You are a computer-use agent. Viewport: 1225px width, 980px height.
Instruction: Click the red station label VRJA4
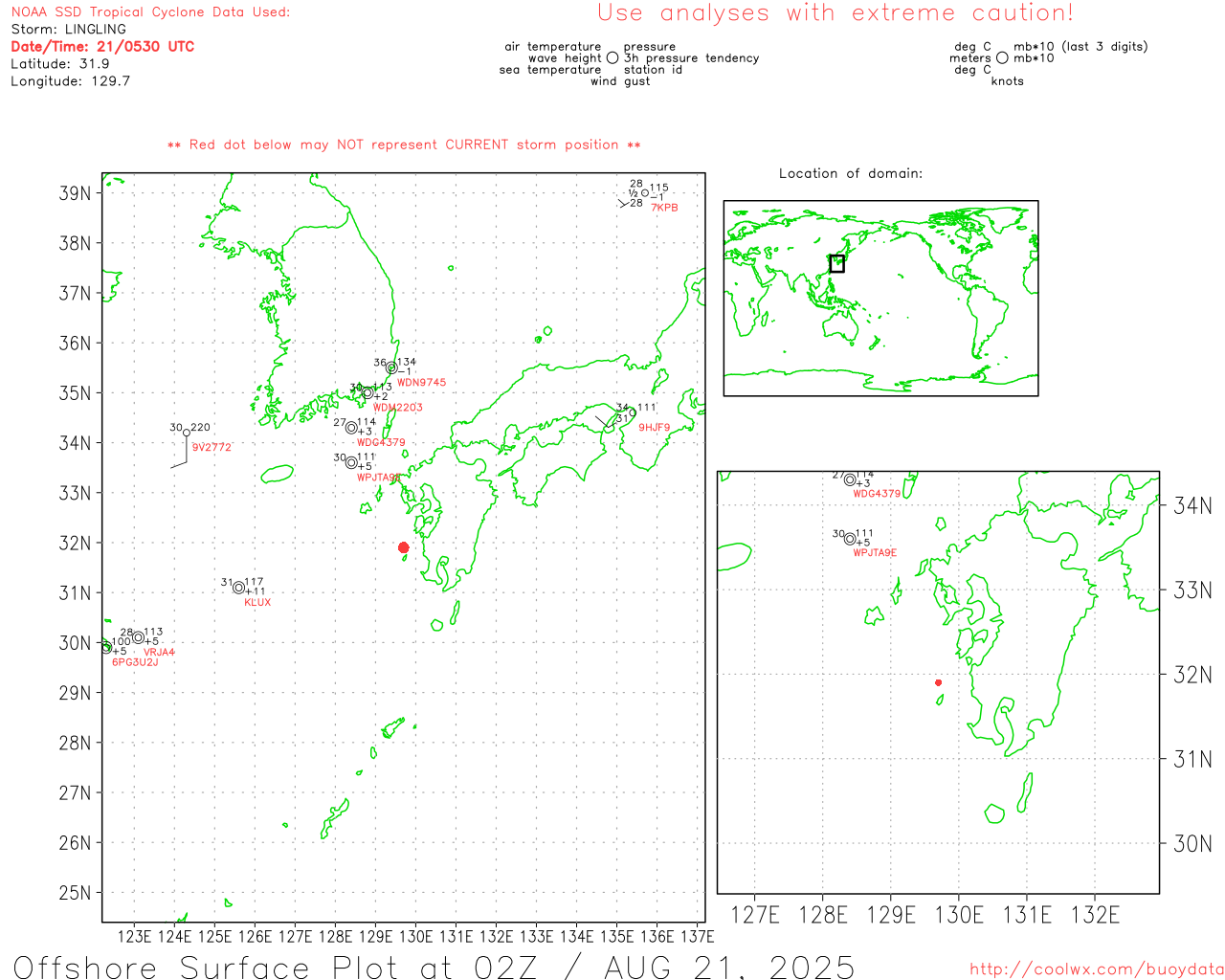click(159, 653)
